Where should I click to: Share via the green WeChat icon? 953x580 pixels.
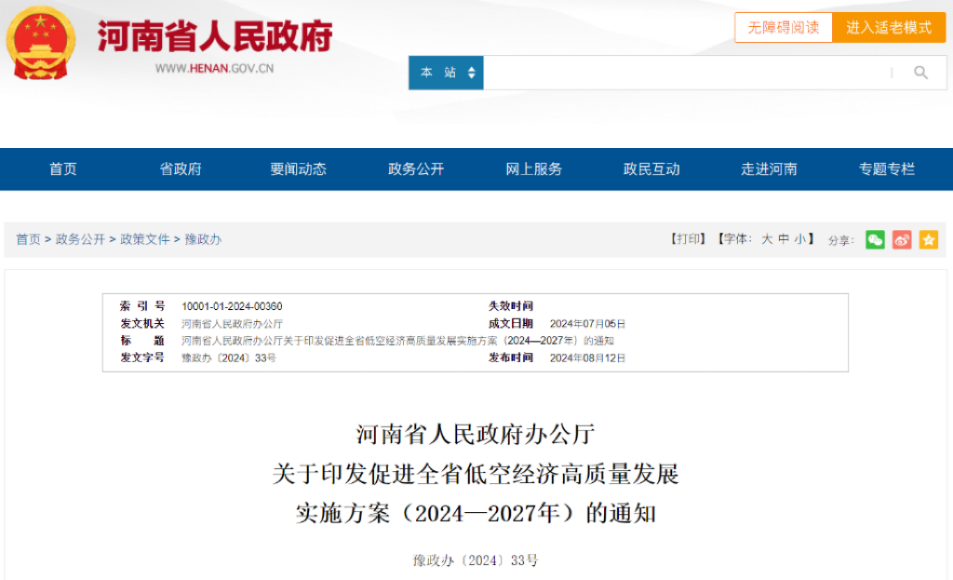point(875,240)
